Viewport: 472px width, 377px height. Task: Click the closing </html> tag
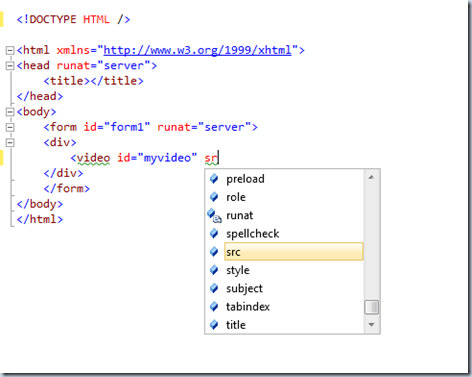coord(40,219)
